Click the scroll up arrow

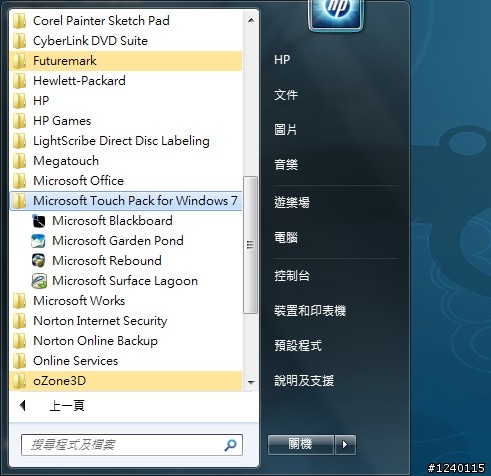pos(251,20)
